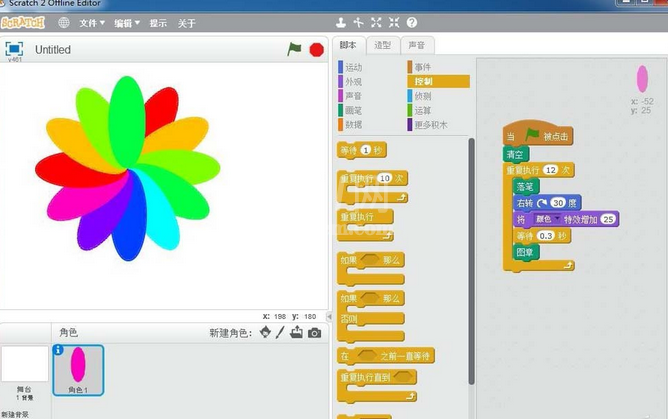This screenshot has width=668, height=419.
Task: Select sprite 角色1 thumbnail
Action: (x=78, y=370)
